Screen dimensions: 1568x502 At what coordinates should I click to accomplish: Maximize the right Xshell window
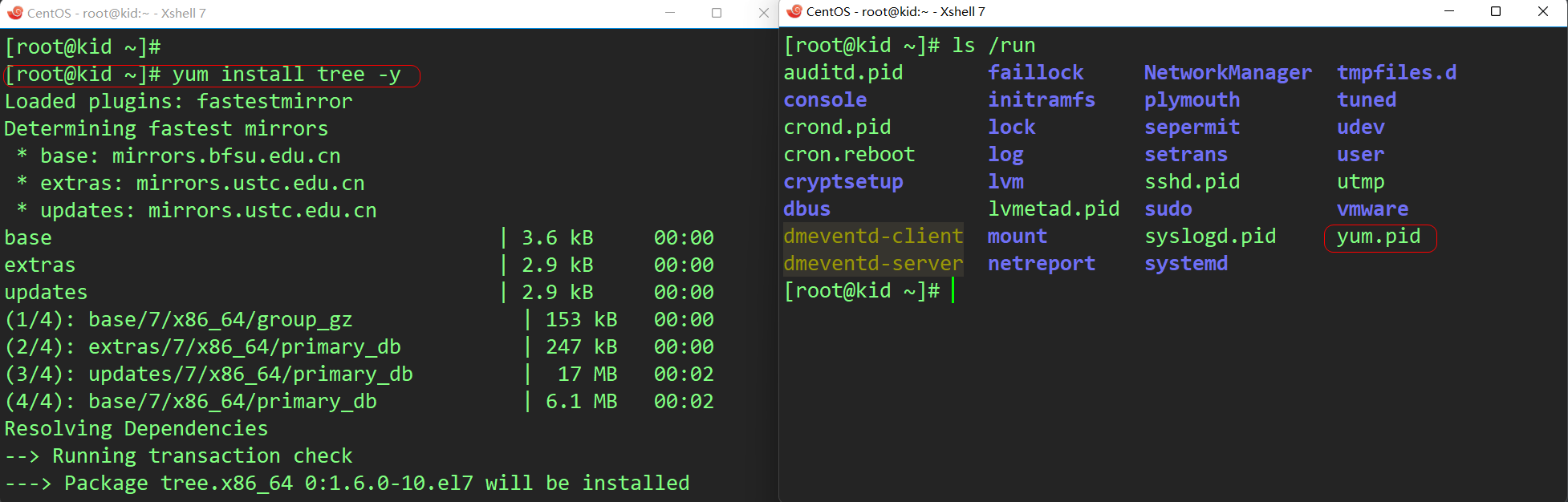(x=1496, y=11)
